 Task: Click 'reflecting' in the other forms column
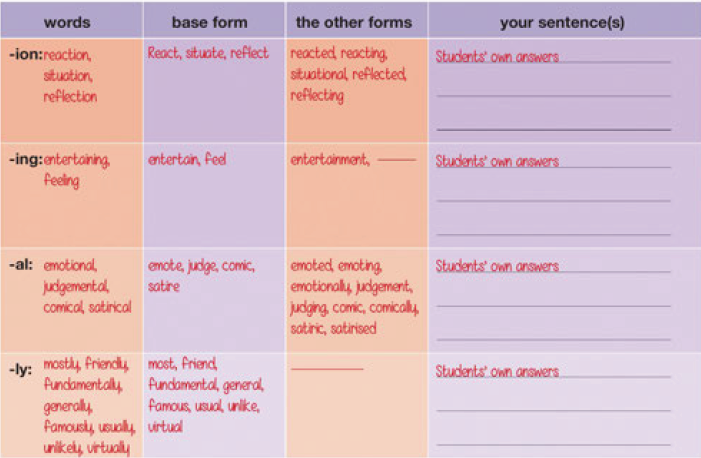[x=317, y=96]
